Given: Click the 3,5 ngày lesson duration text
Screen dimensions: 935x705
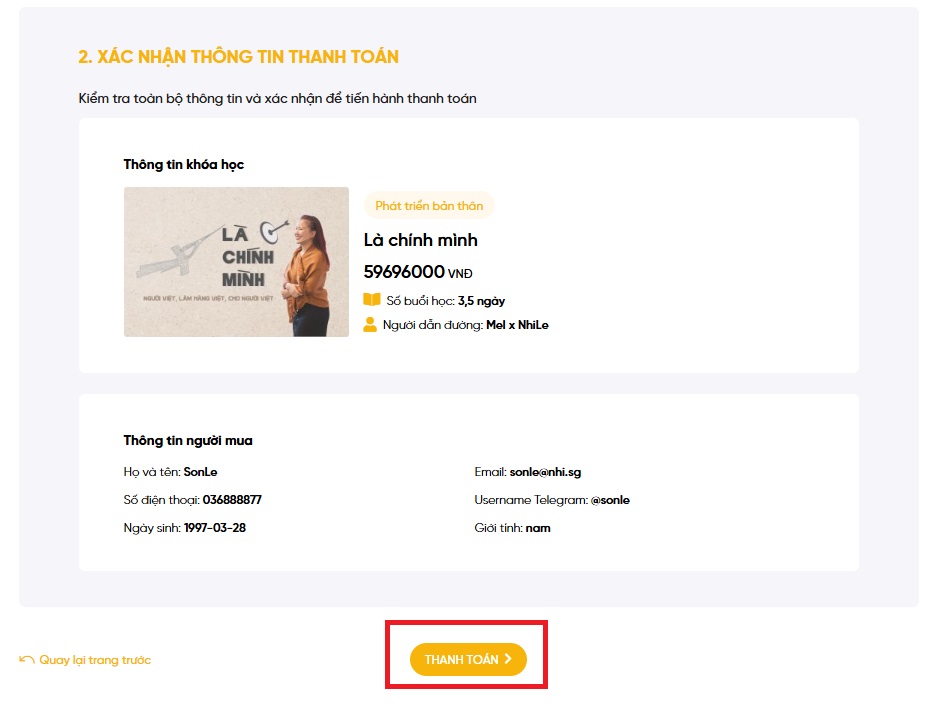Looking at the screenshot, I should pos(481,300).
